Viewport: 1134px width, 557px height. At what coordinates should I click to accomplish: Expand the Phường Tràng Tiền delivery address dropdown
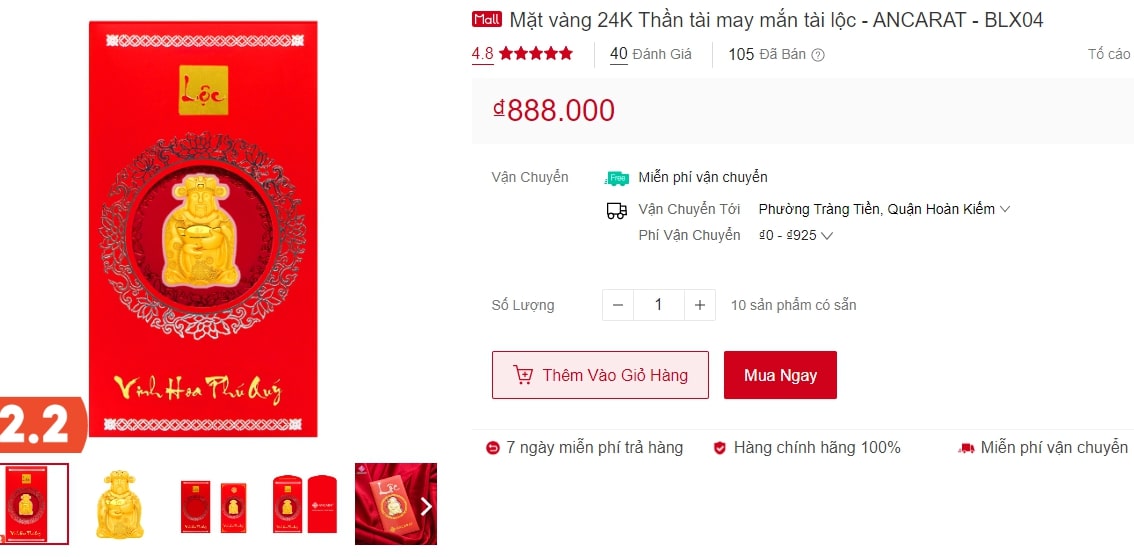(x=884, y=210)
